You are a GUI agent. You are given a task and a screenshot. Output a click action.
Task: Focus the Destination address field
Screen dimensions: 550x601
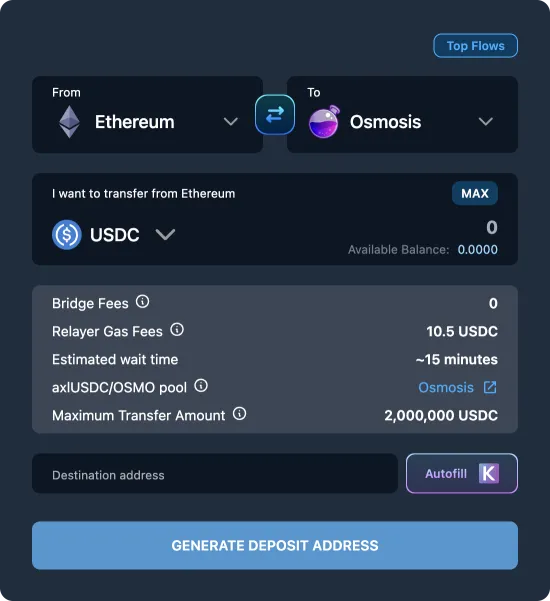click(x=215, y=473)
